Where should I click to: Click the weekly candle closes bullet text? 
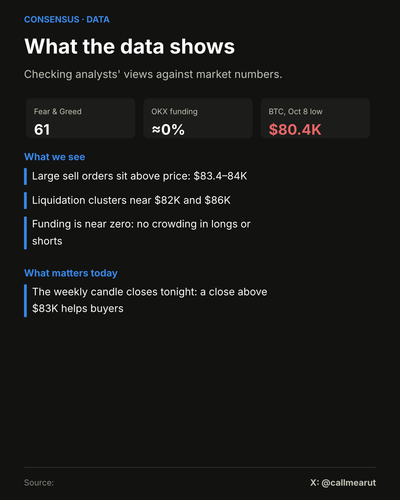(x=150, y=300)
